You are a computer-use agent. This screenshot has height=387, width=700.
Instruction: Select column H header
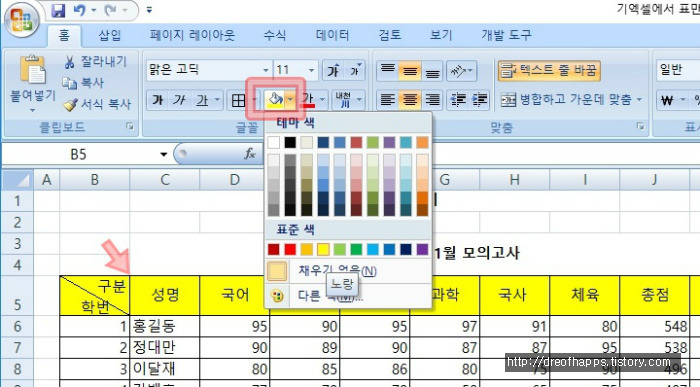click(x=514, y=180)
